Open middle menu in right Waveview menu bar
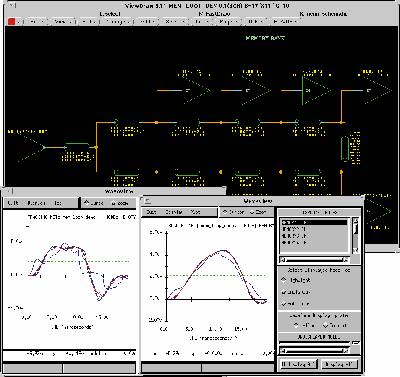The width and height of the screenshot is (400, 377). click(174, 212)
